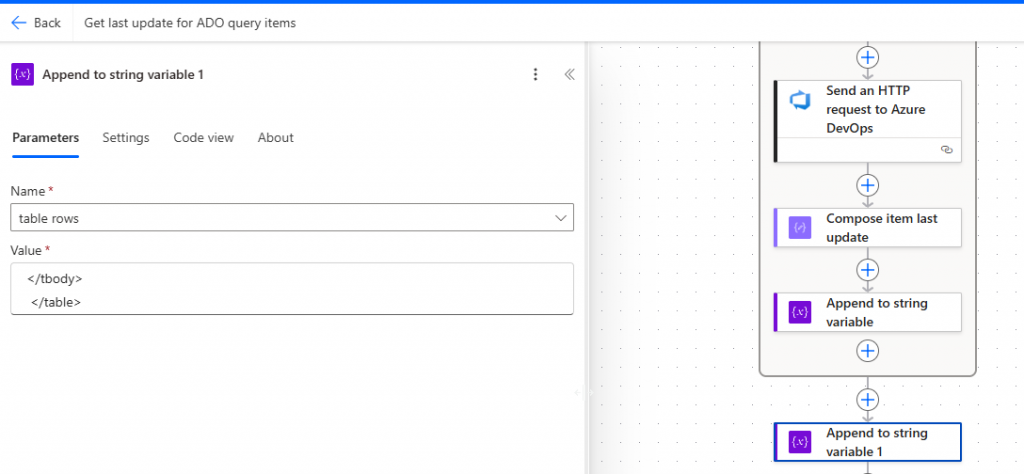The width and height of the screenshot is (1024, 474).
Task: Click the Append to string variable 1 icon
Action: click(x=800, y=441)
